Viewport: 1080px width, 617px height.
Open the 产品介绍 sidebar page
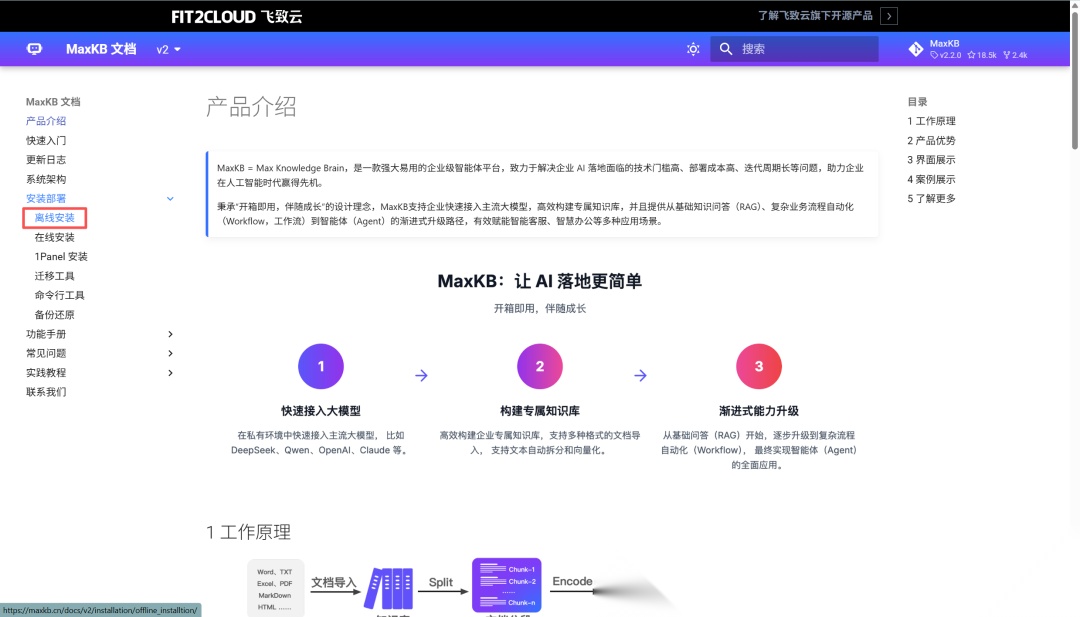click(x=46, y=121)
